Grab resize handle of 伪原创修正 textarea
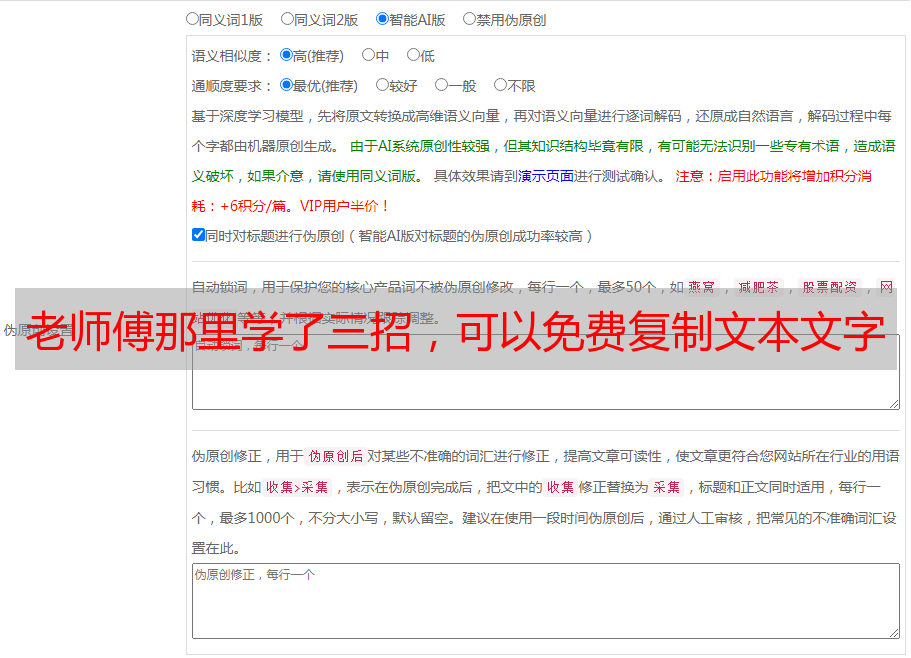Screen dimensions: 911x658 [x=894, y=633]
